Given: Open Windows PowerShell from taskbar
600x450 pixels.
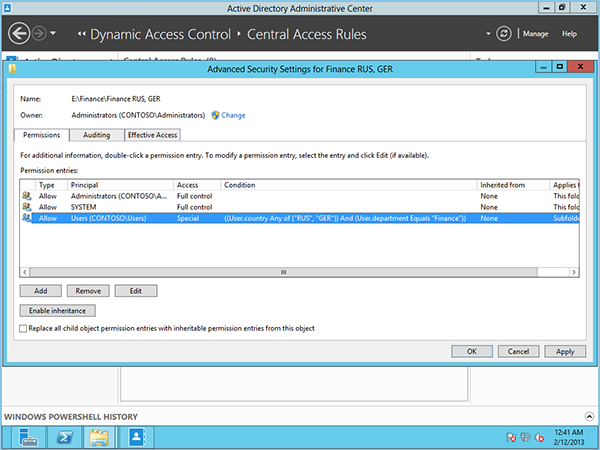Looking at the screenshot, I should (x=65, y=437).
